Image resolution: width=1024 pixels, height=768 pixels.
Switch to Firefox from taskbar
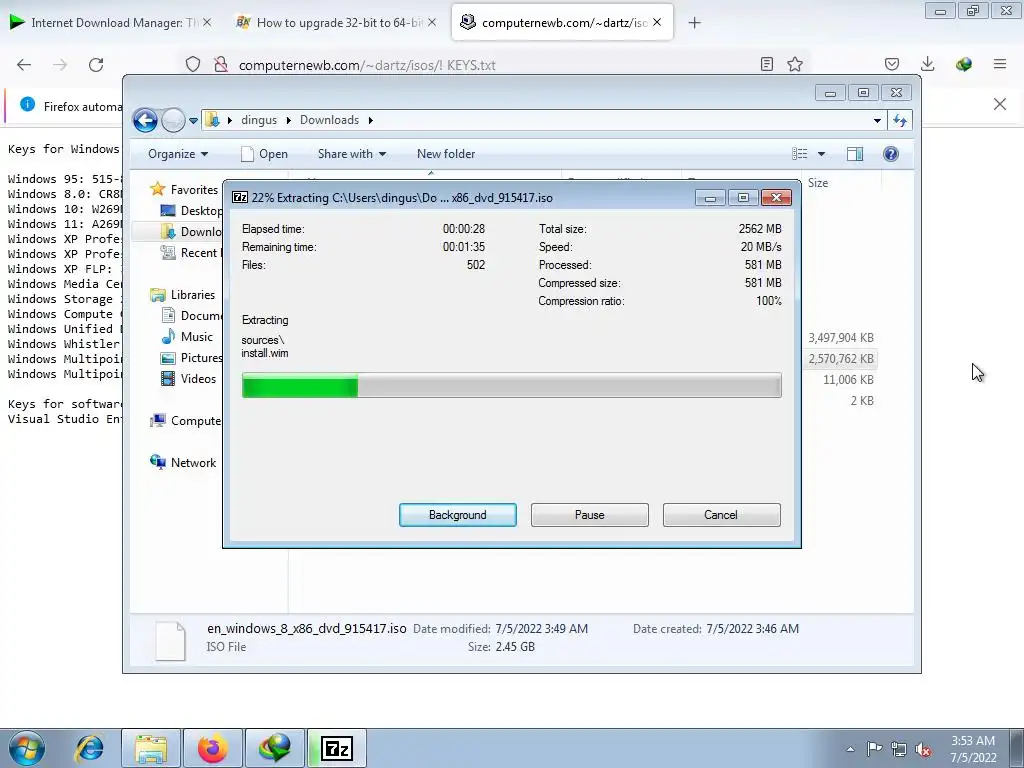click(x=213, y=748)
